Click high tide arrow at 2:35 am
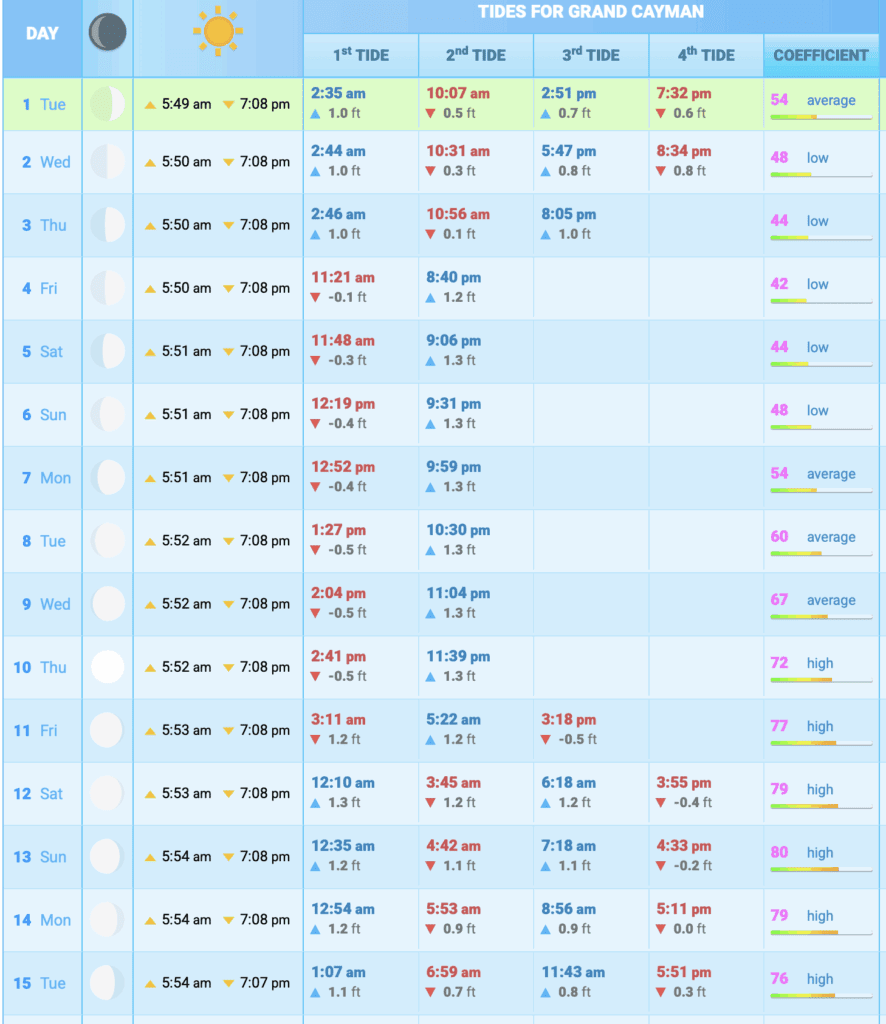This screenshot has width=886, height=1024. 317,114
